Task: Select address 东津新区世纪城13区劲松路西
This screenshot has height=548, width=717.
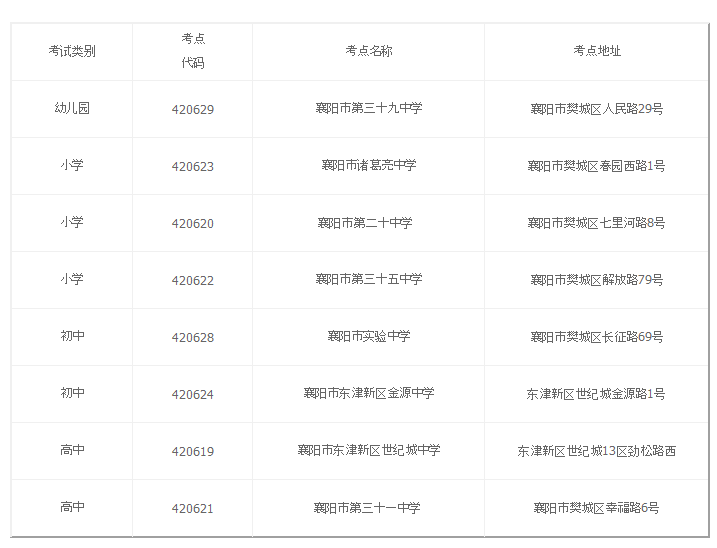Action: pos(596,450)
